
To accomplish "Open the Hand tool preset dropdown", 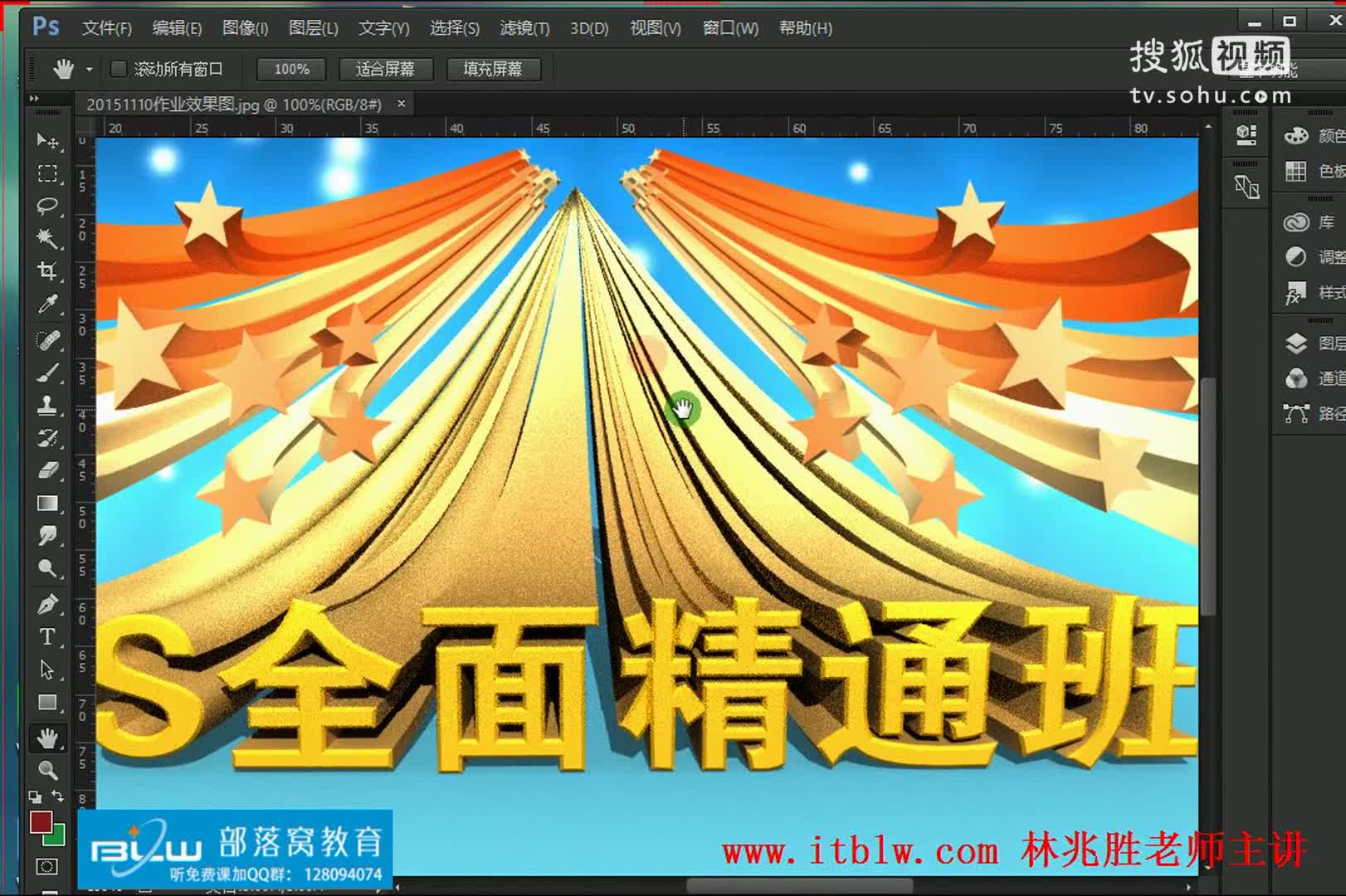I will pos(89,70).
